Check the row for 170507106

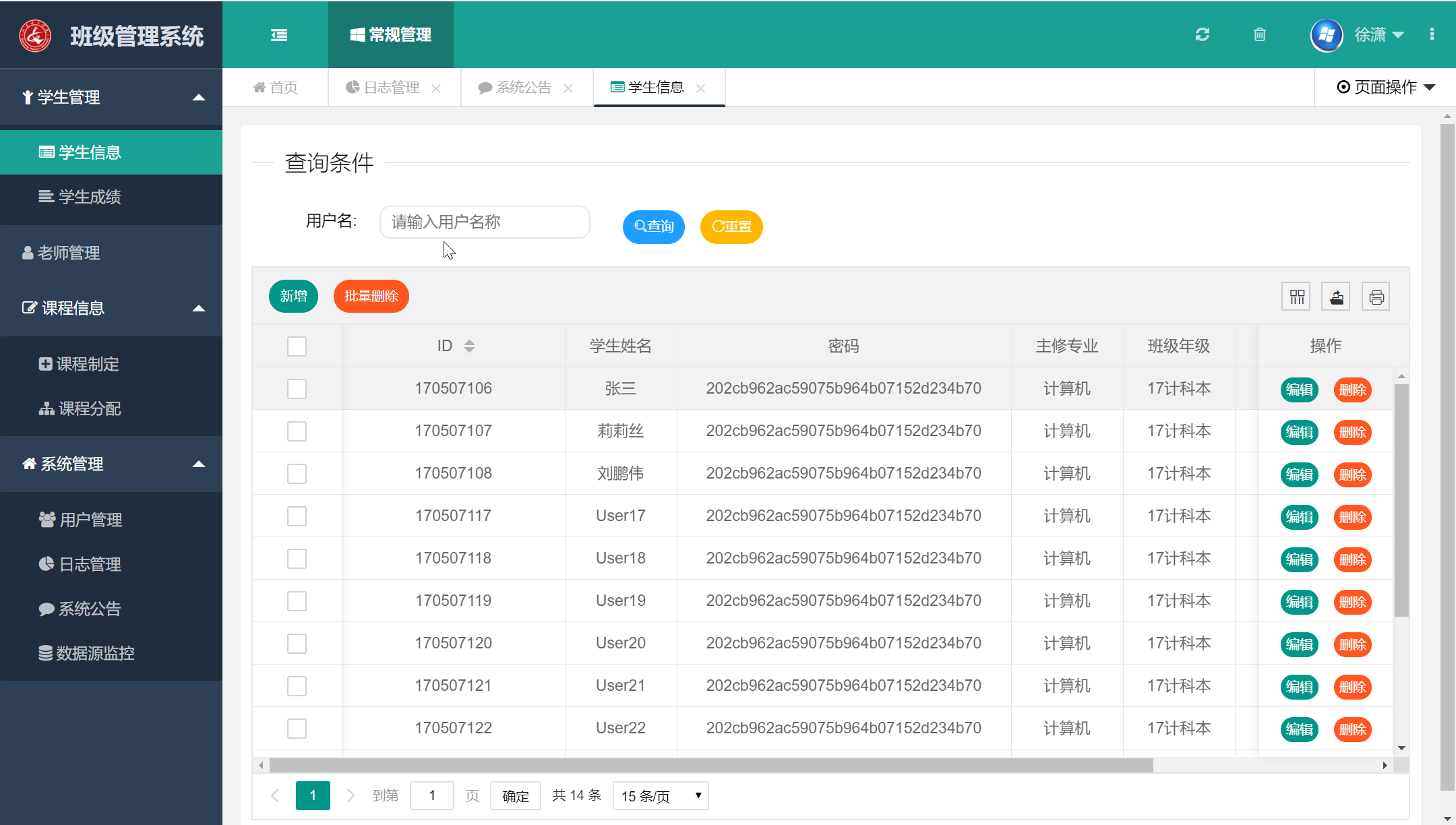point(297,388)
